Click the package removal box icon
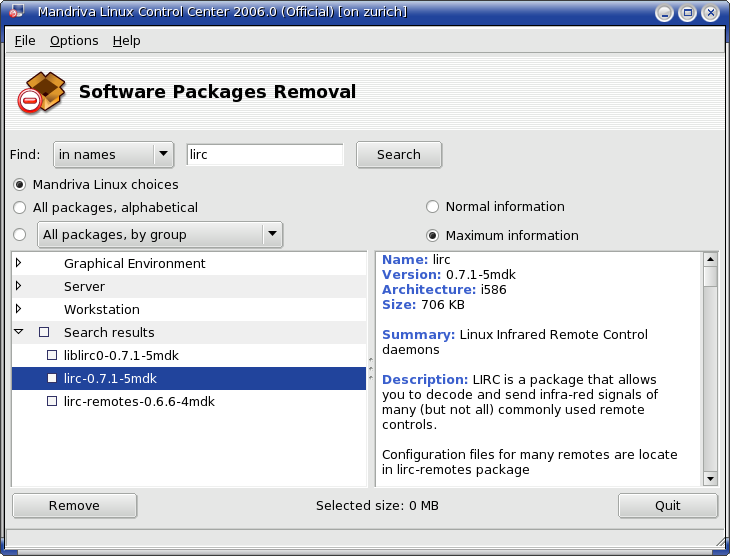Image resolution: width=730 pixels, height=556 pixels. pos(41,92)
